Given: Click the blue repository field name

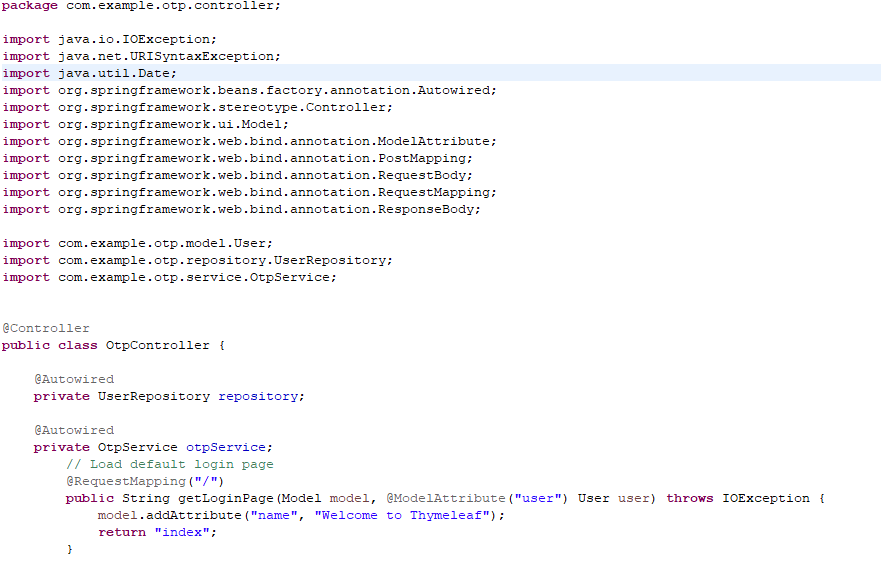Looking at the screenshot, I should (x=258, y=396).
